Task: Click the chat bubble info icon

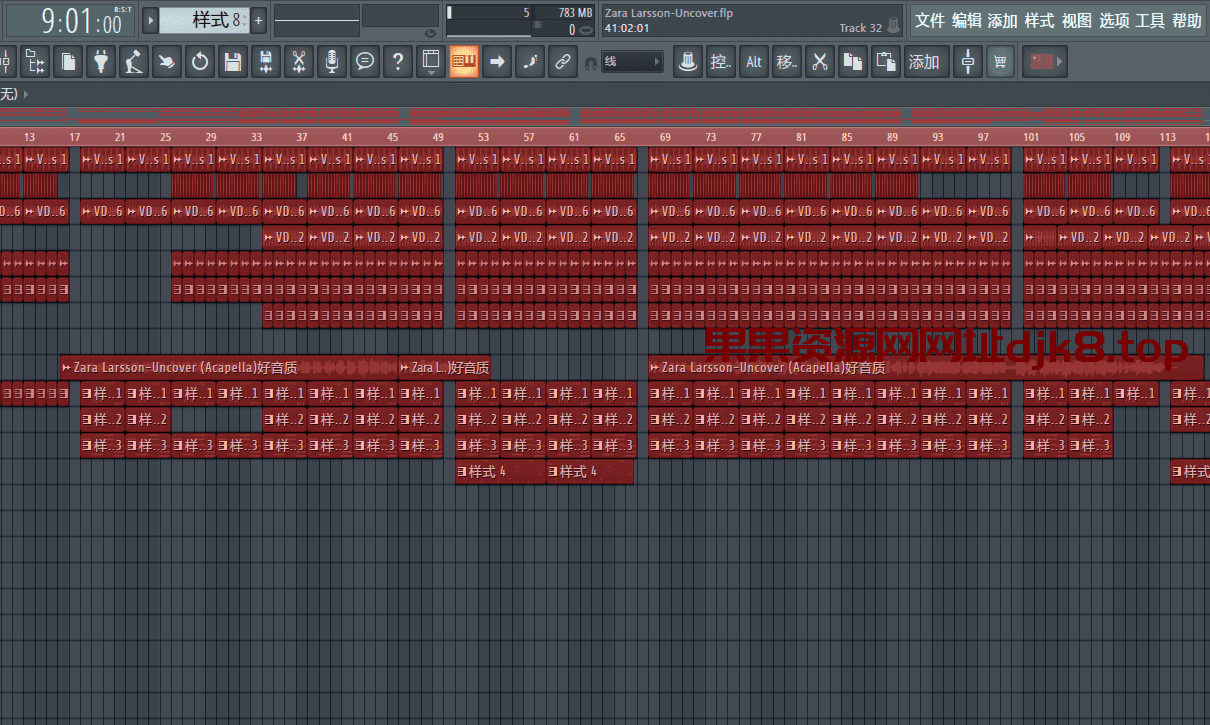Action: (365, 62)
